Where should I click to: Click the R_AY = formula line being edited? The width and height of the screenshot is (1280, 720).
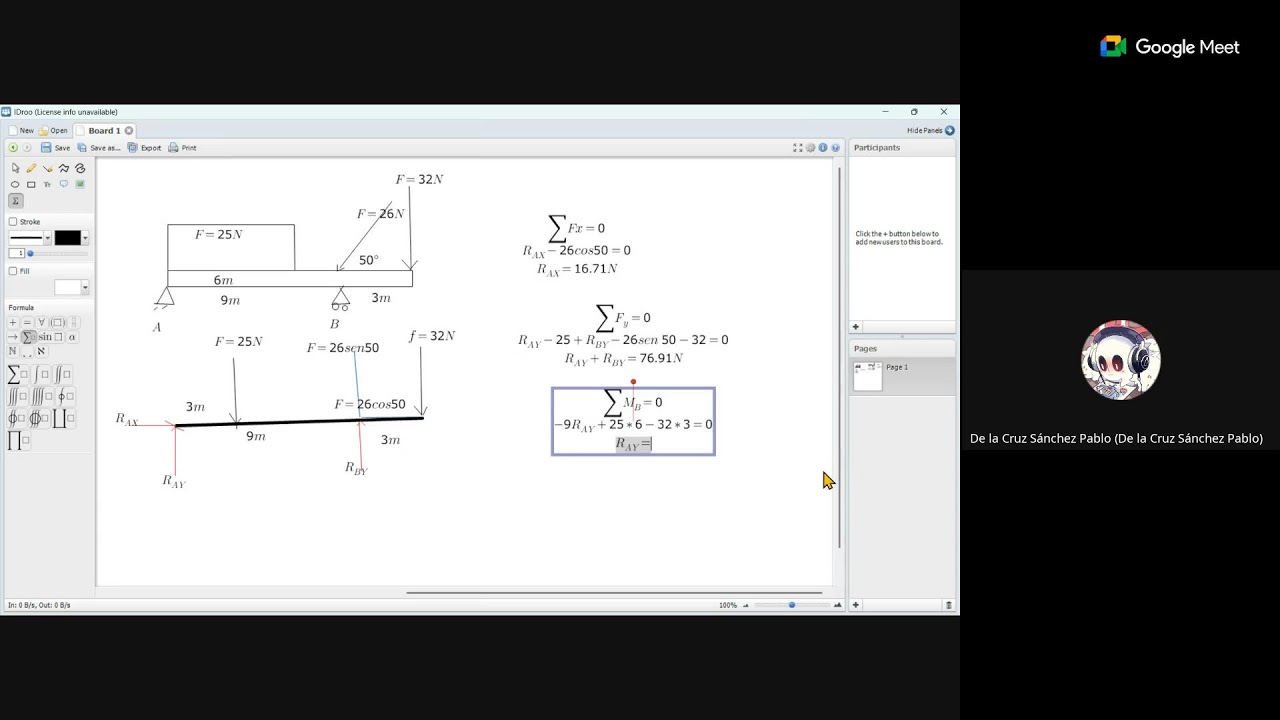pos(633,444)
